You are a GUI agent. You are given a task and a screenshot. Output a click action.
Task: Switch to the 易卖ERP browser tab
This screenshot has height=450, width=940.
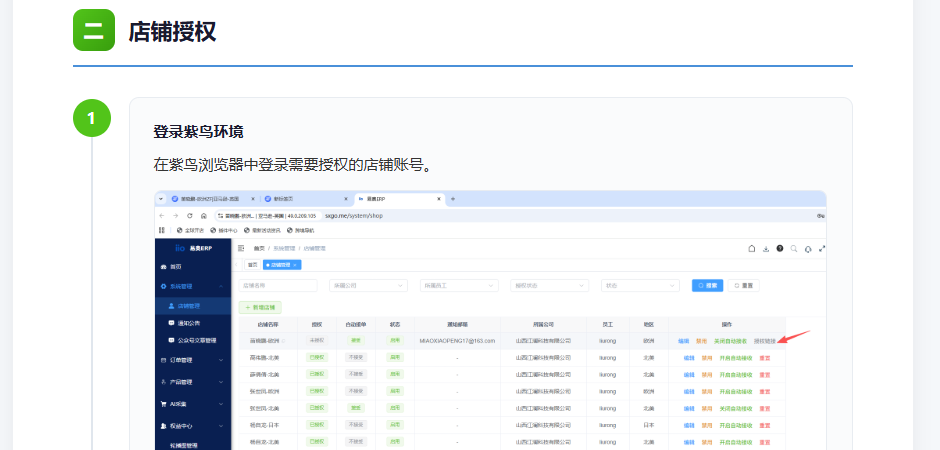click(400, 199)
